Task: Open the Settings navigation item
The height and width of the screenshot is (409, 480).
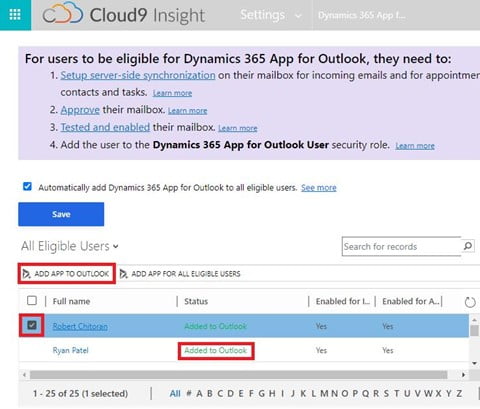Action: click(x=263, y=15)
